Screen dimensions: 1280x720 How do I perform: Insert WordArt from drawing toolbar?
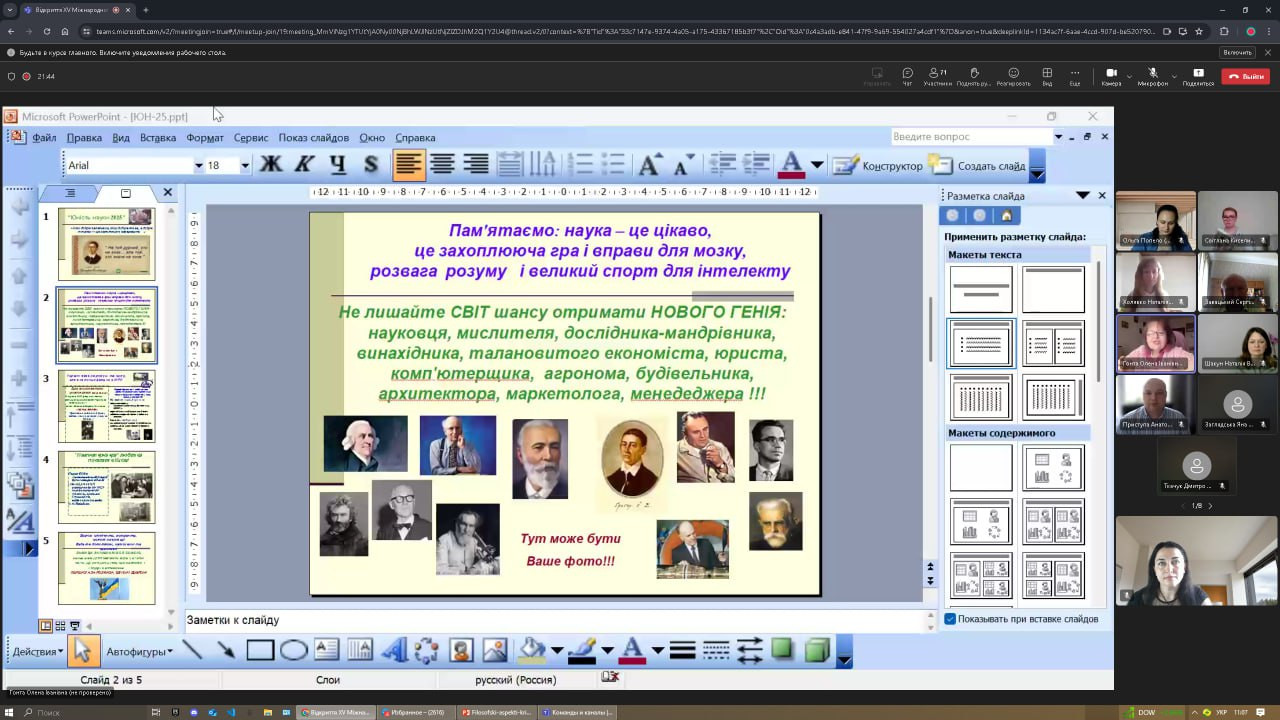pyautogui.click(x=394, y=651)
